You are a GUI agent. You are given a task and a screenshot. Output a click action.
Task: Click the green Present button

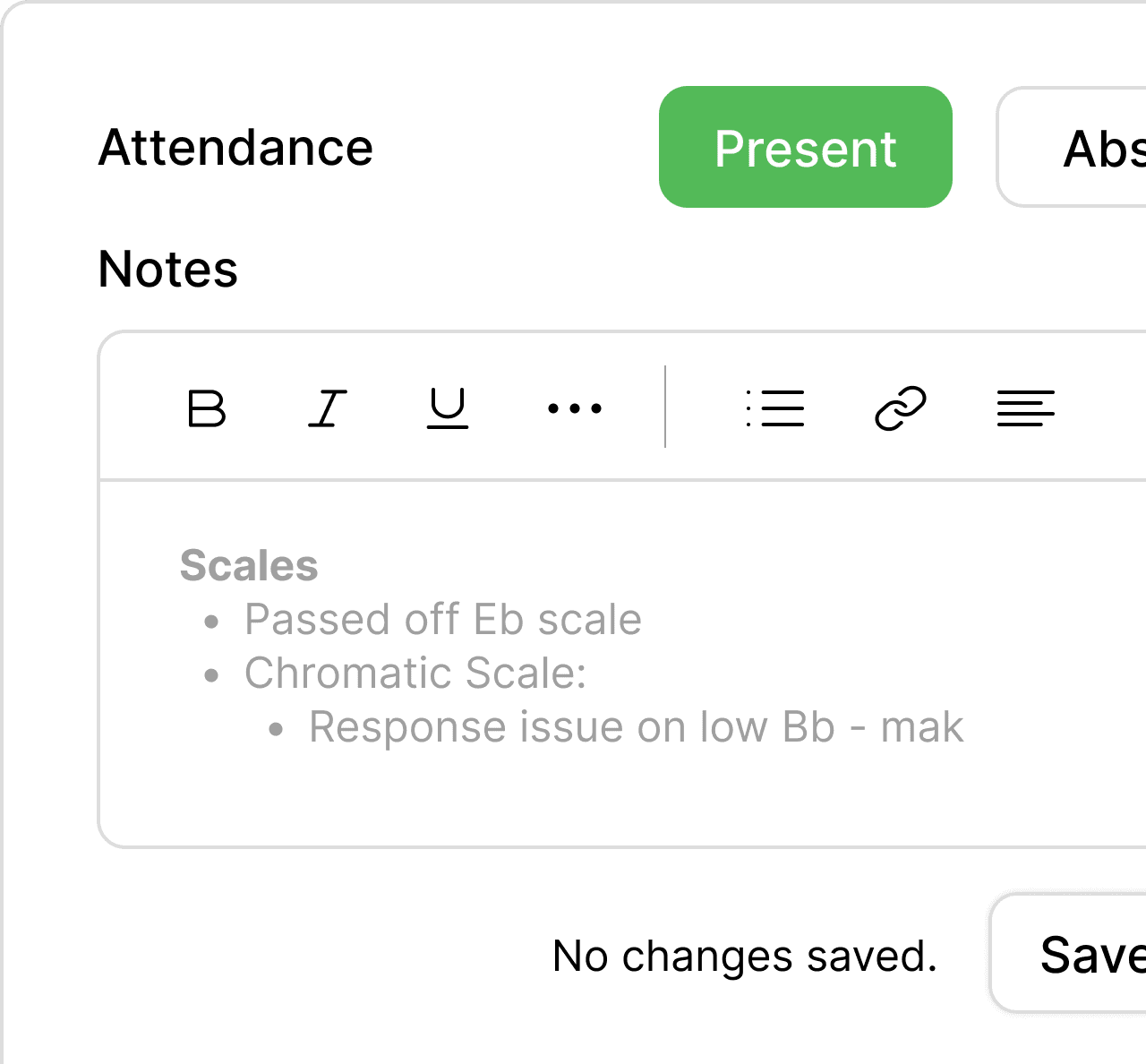tap(805, 148)
